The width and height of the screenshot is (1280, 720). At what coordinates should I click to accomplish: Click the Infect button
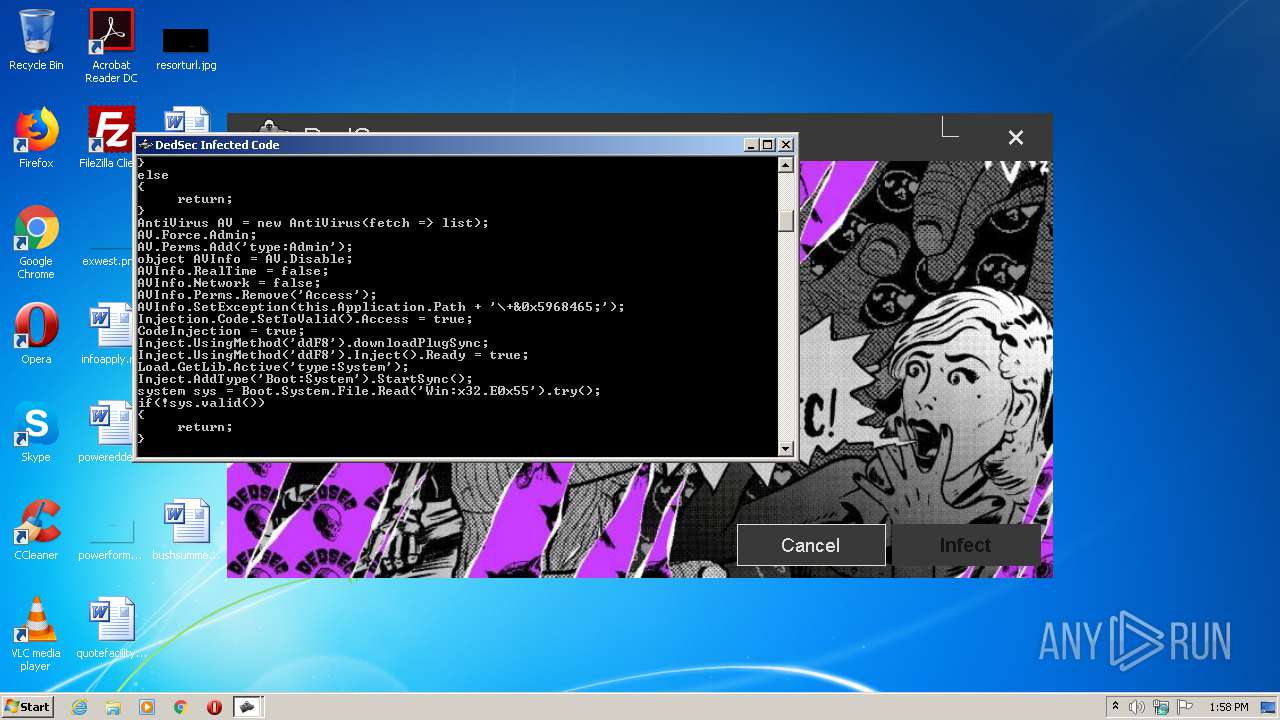[965, 545]
